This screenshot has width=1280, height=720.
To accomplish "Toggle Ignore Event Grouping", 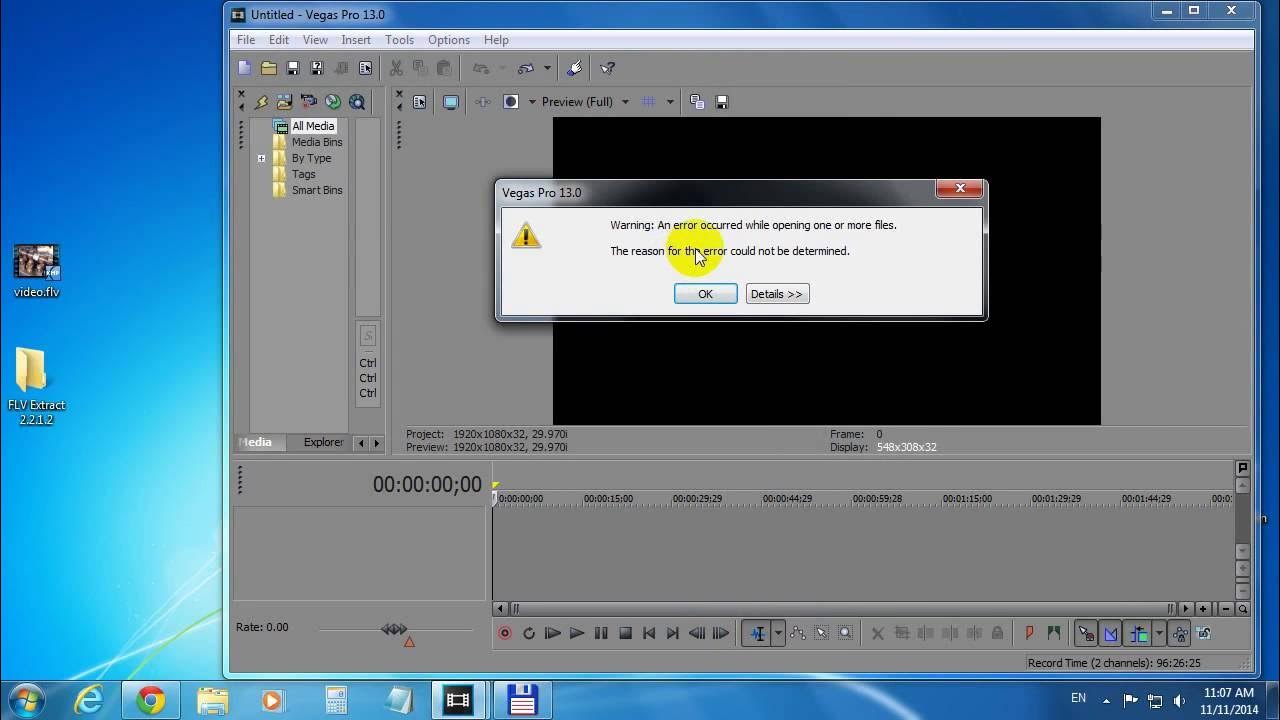I will click(x=1204, y=633).
